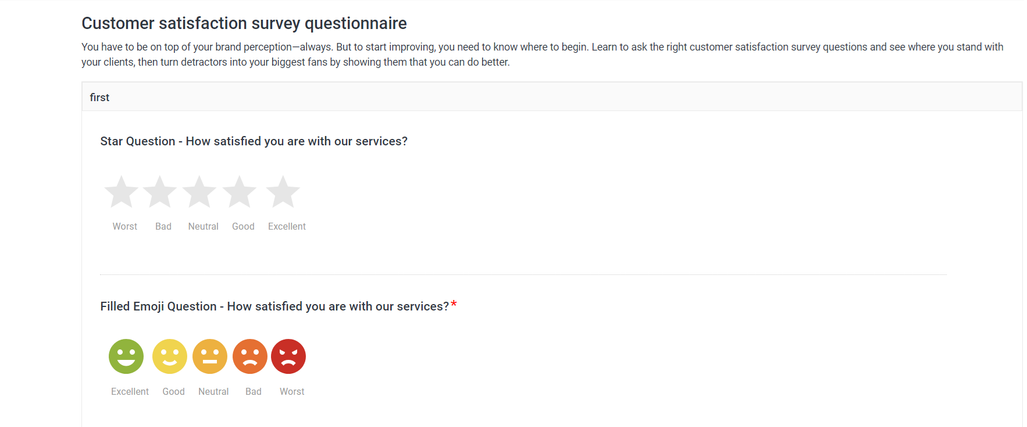This screenshot has width=1027, height=427.
Task: Click the second star rated Bad
Action: coord(160,192)
